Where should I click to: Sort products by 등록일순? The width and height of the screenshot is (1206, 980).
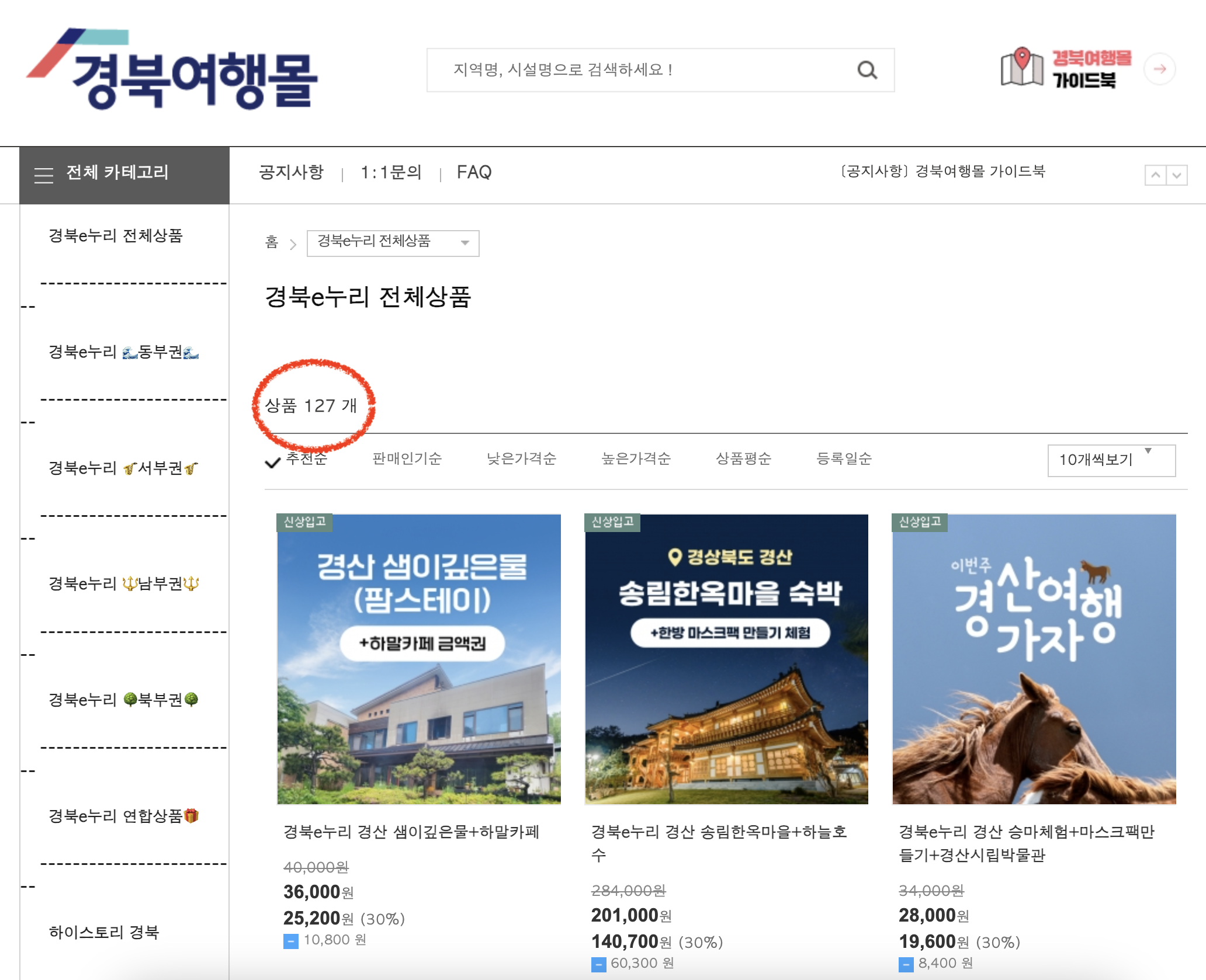coord(844,459)
